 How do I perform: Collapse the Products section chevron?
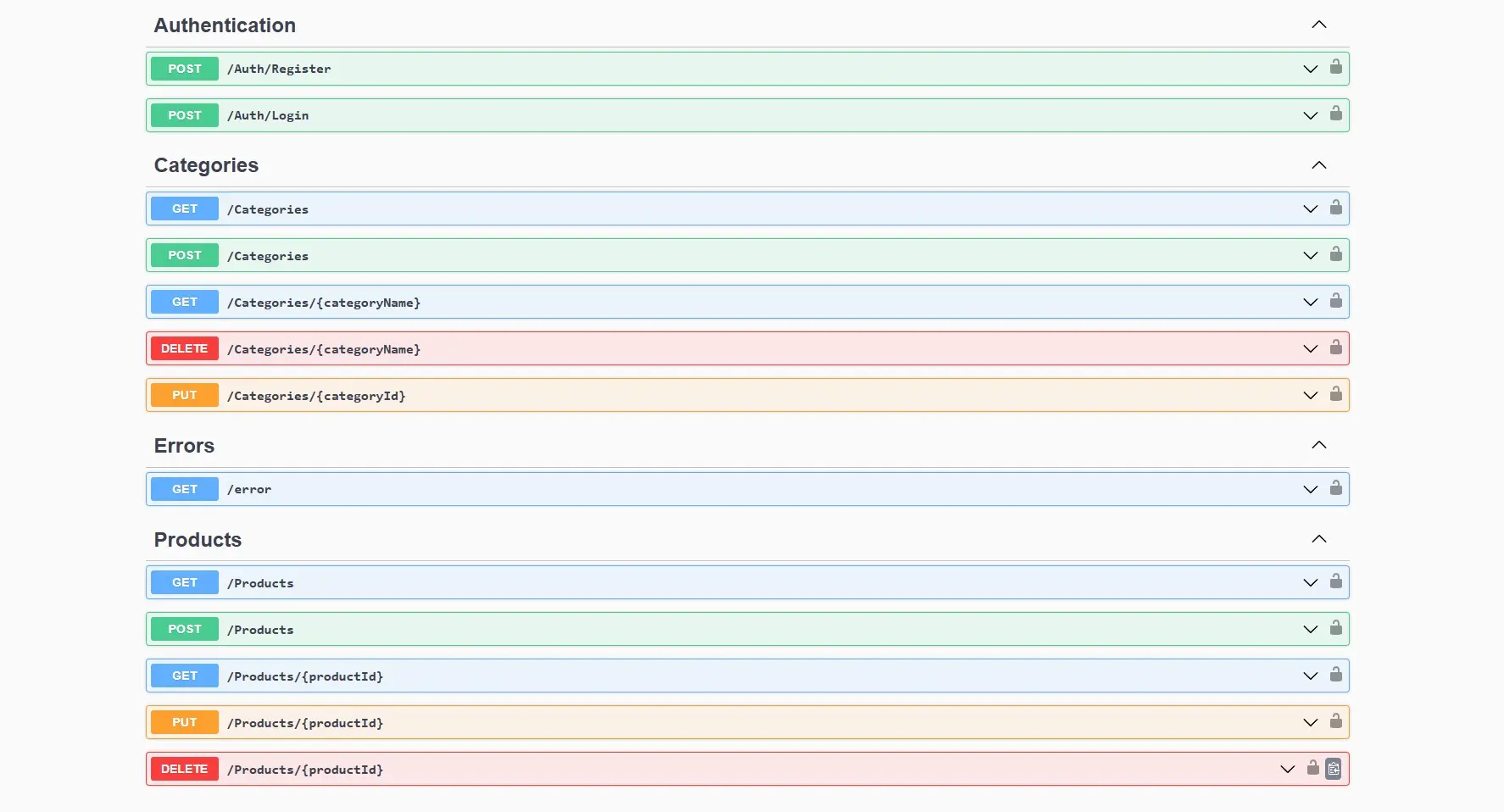[1319, 539]
